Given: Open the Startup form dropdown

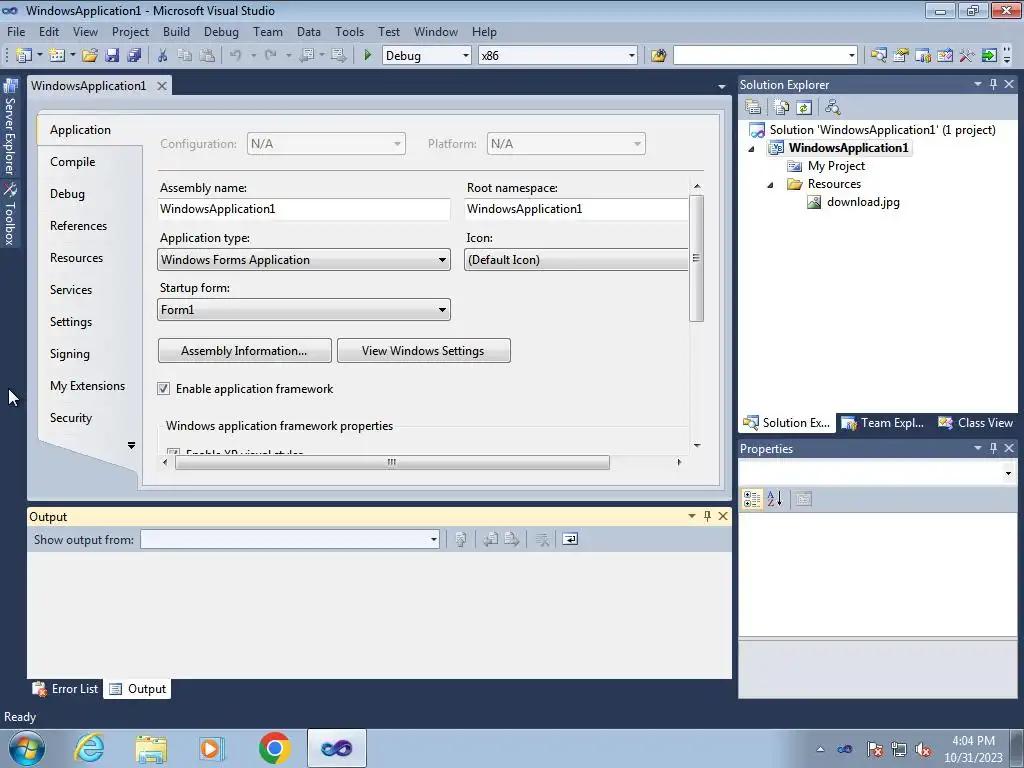Looking at the screenshot, I should pyautogui.click(x=304, y=310).
